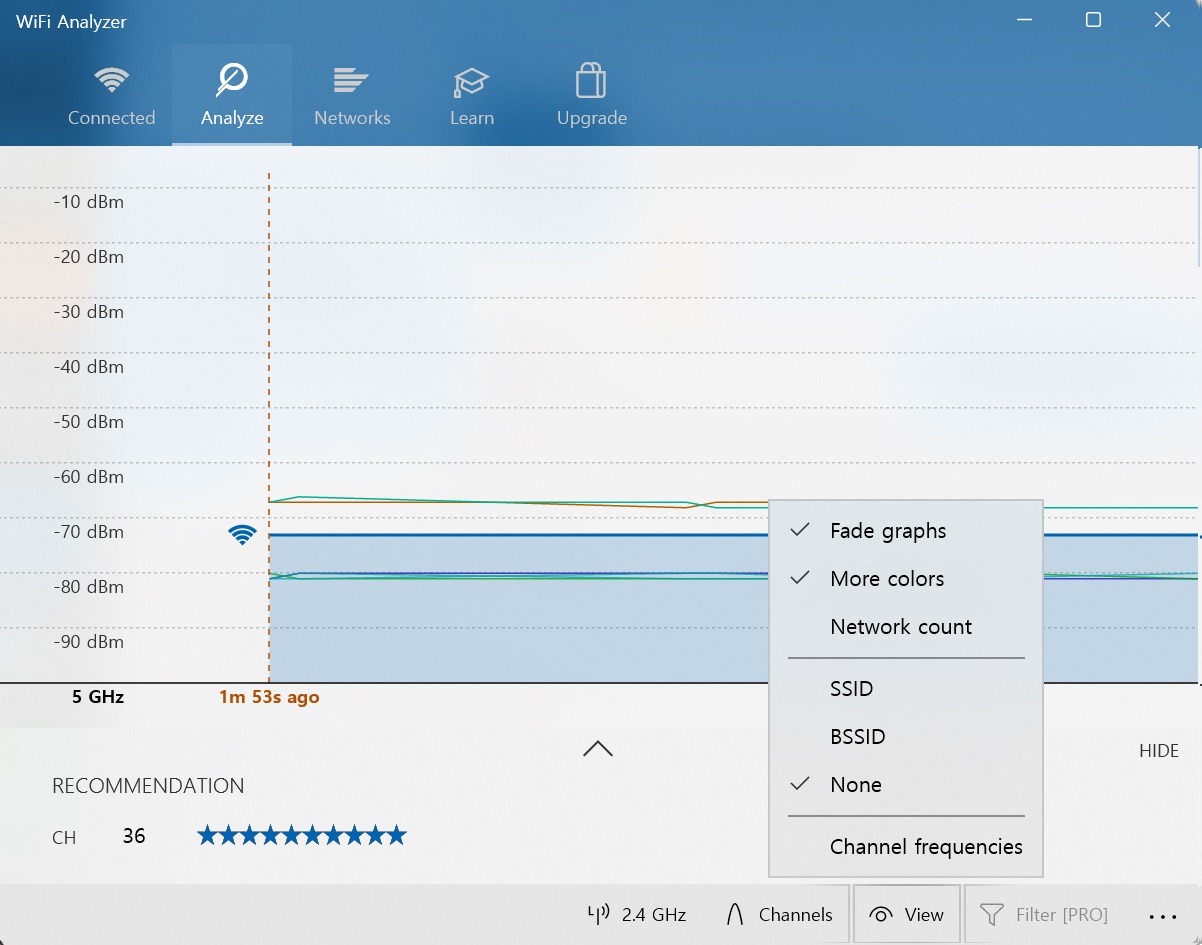Click the -10 dBm axis label
1202x945 pixels.
(x=88, y=202)
